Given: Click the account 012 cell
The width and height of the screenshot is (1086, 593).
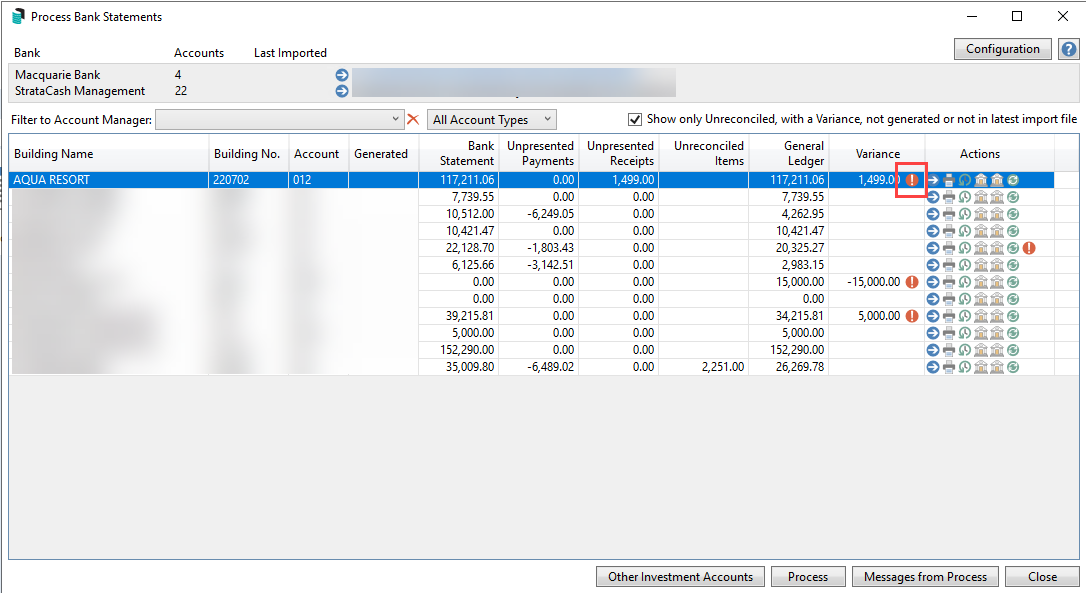Looking at the screenshot, I should click(x=319, y=180).
